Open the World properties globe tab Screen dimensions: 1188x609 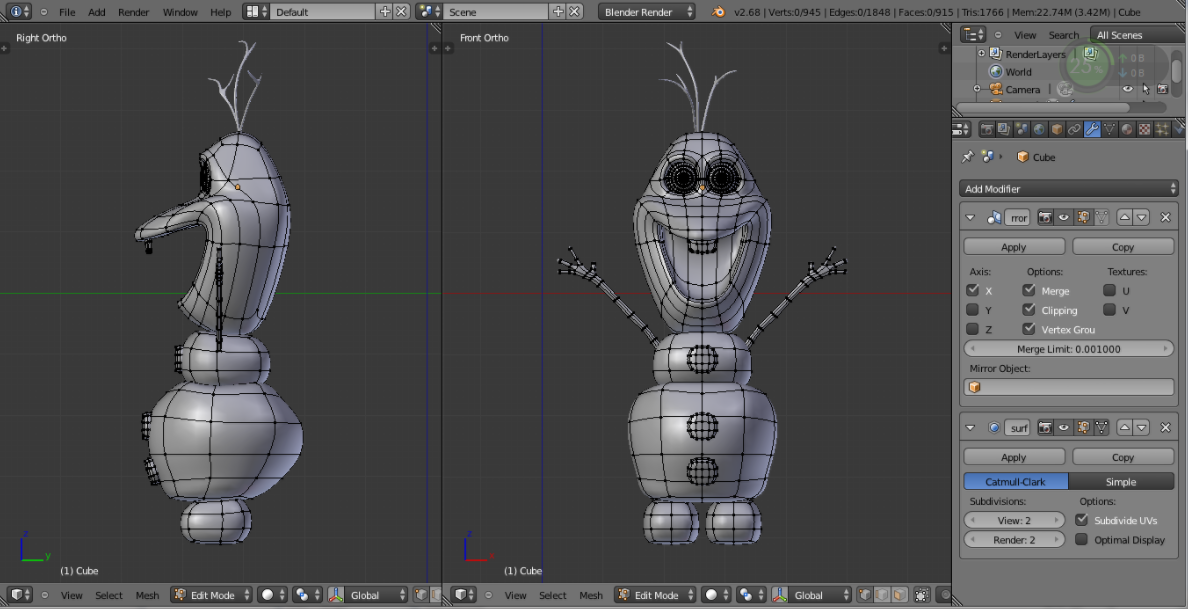coord(1040,129)
